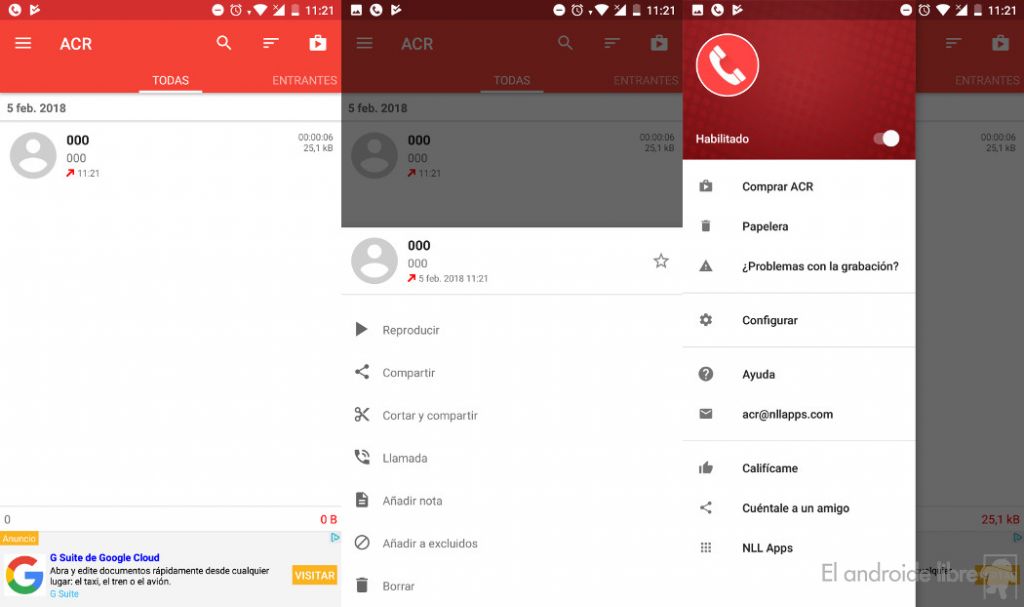Screen dimensions: 1024x607
Task: Play the recording via Reproducir
Action: click(x=410, y=330)
